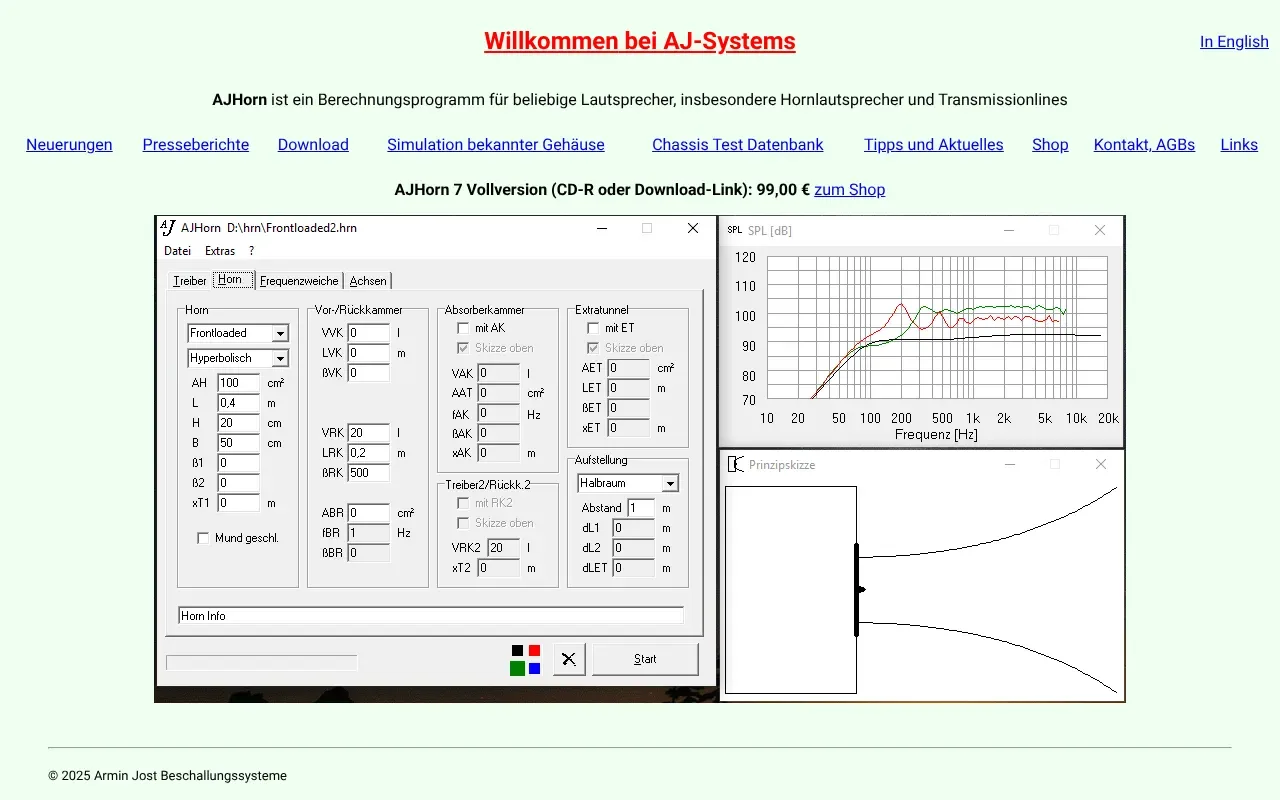This screenshot has height=800, width=1280.
Task: Open the Halbraum Aufstellung dropdown
Action: coord(670,484)
